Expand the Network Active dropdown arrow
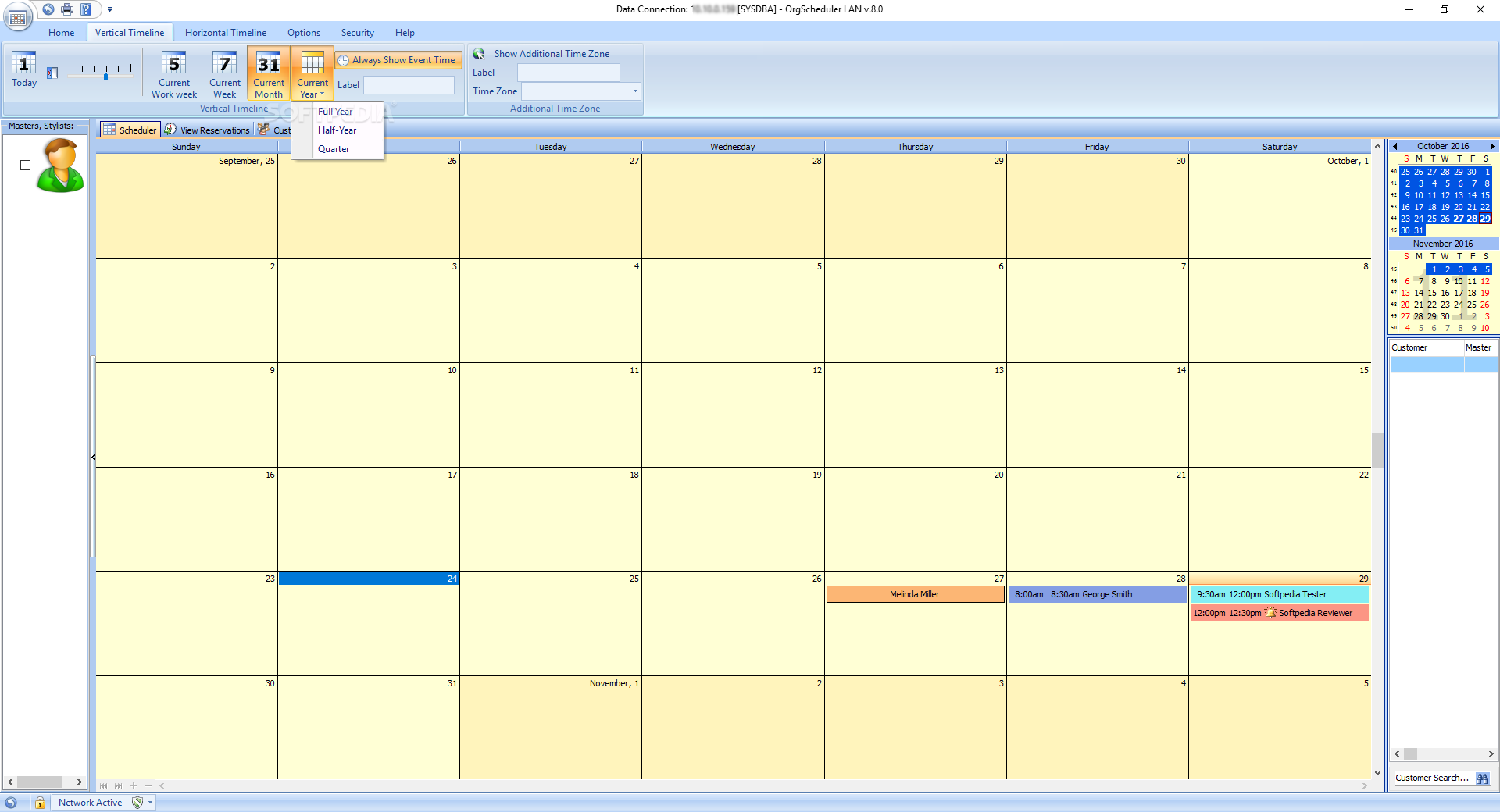 [x=151, y=802]
